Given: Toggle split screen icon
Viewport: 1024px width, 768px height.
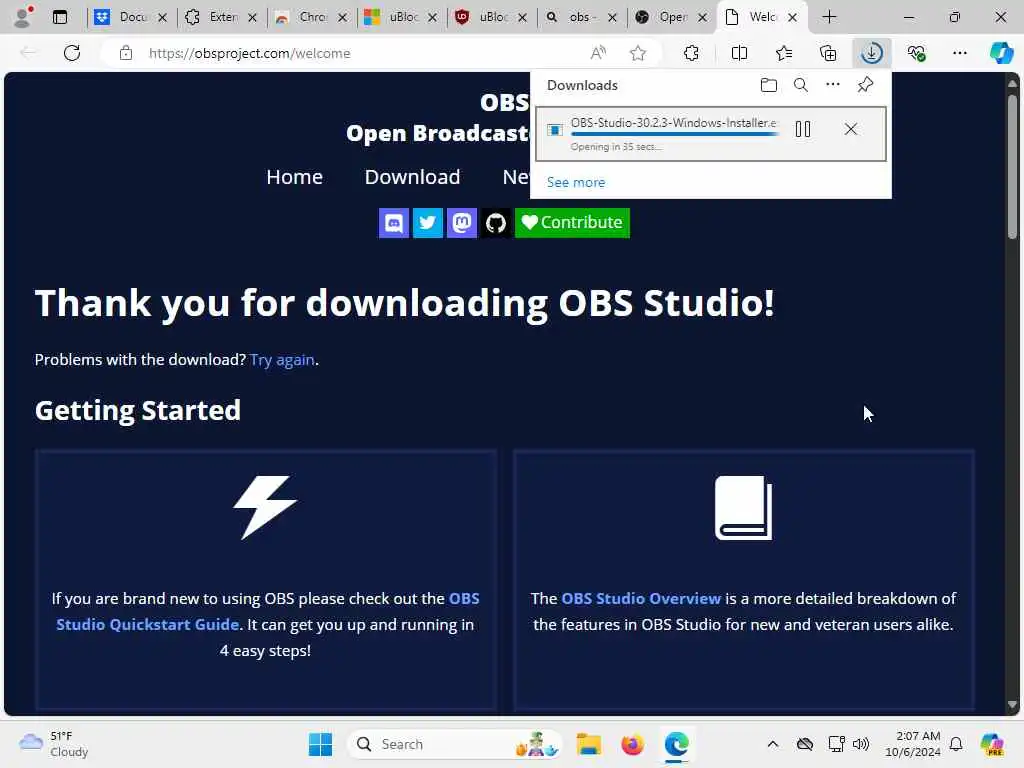Looking at the screenshot, I should tap(739, 53).
